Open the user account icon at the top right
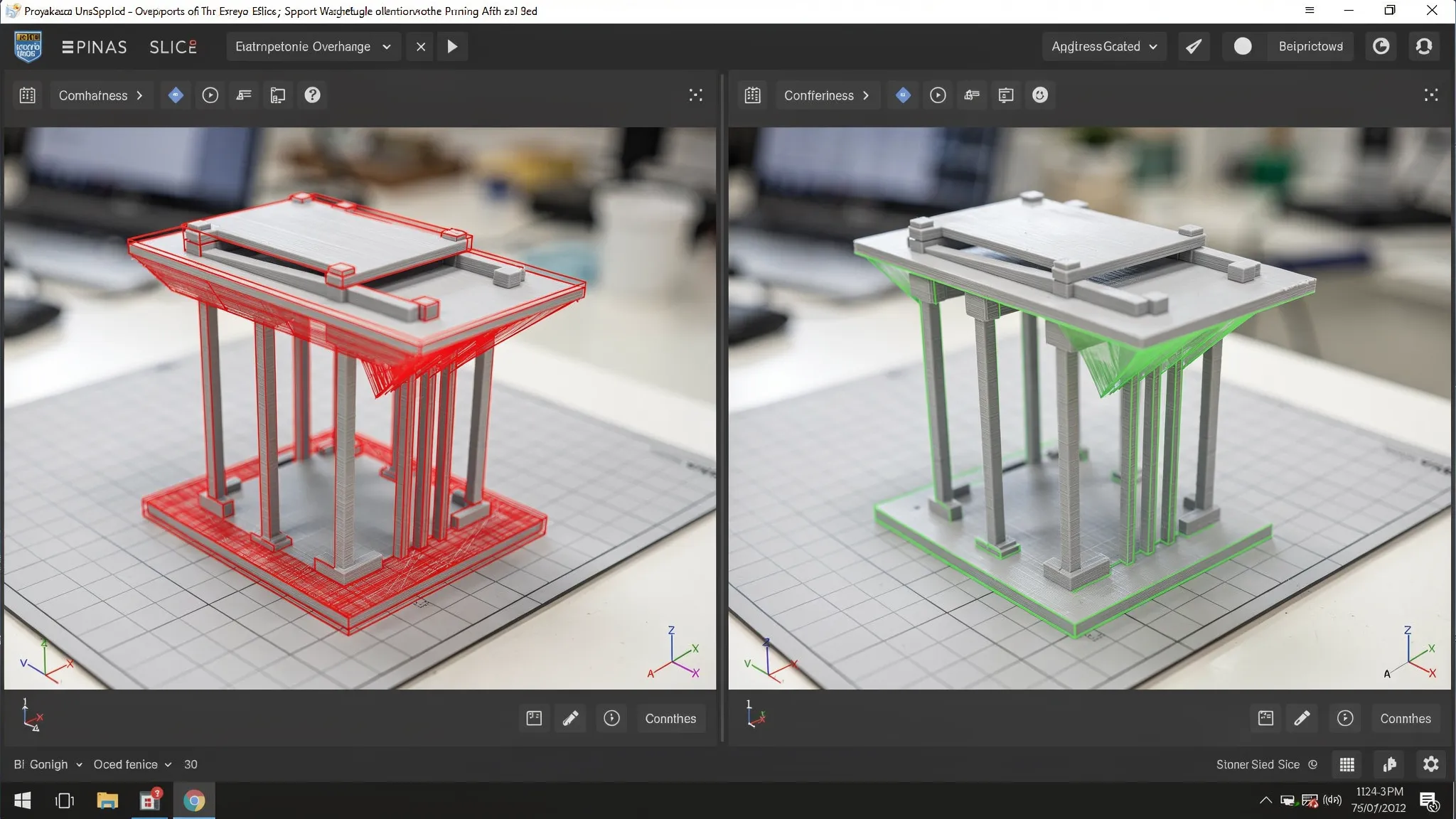This screenshot has width=1456, height=819. point(1423,46)
